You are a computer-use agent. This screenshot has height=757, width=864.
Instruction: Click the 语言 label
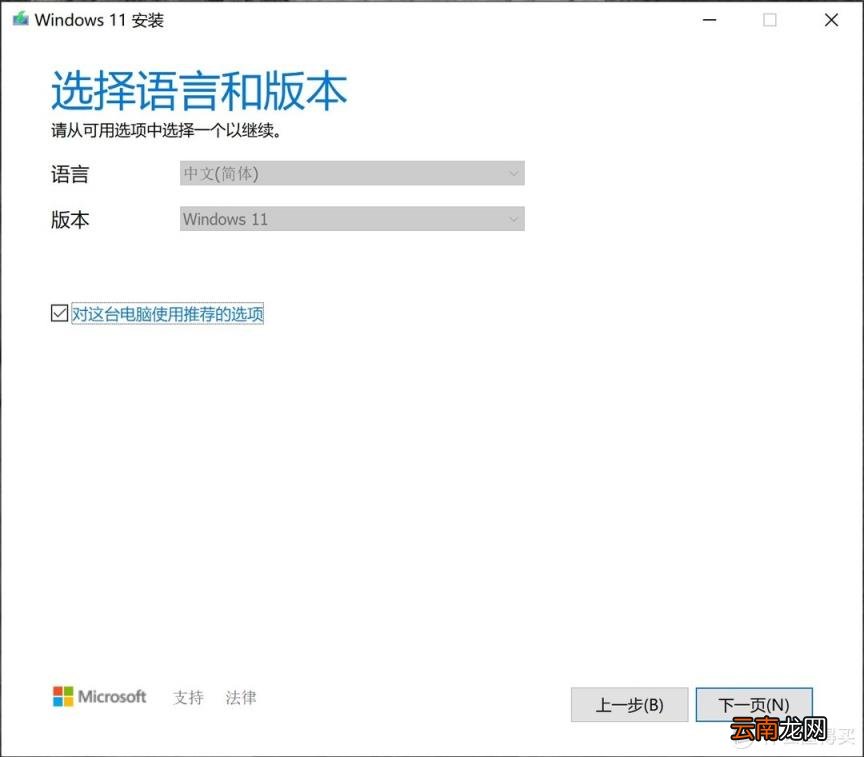tap(70, 174)
